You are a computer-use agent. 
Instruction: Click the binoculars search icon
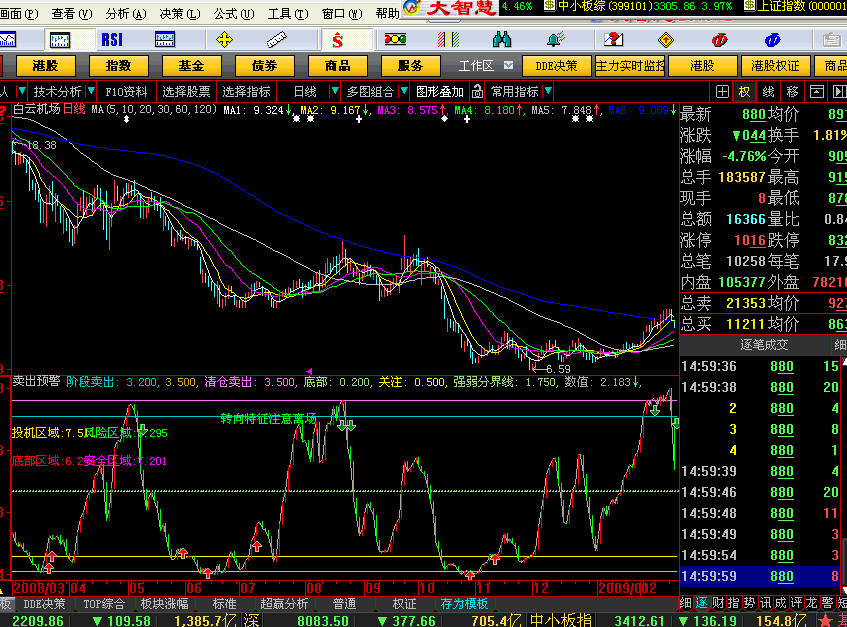point(502,39)
